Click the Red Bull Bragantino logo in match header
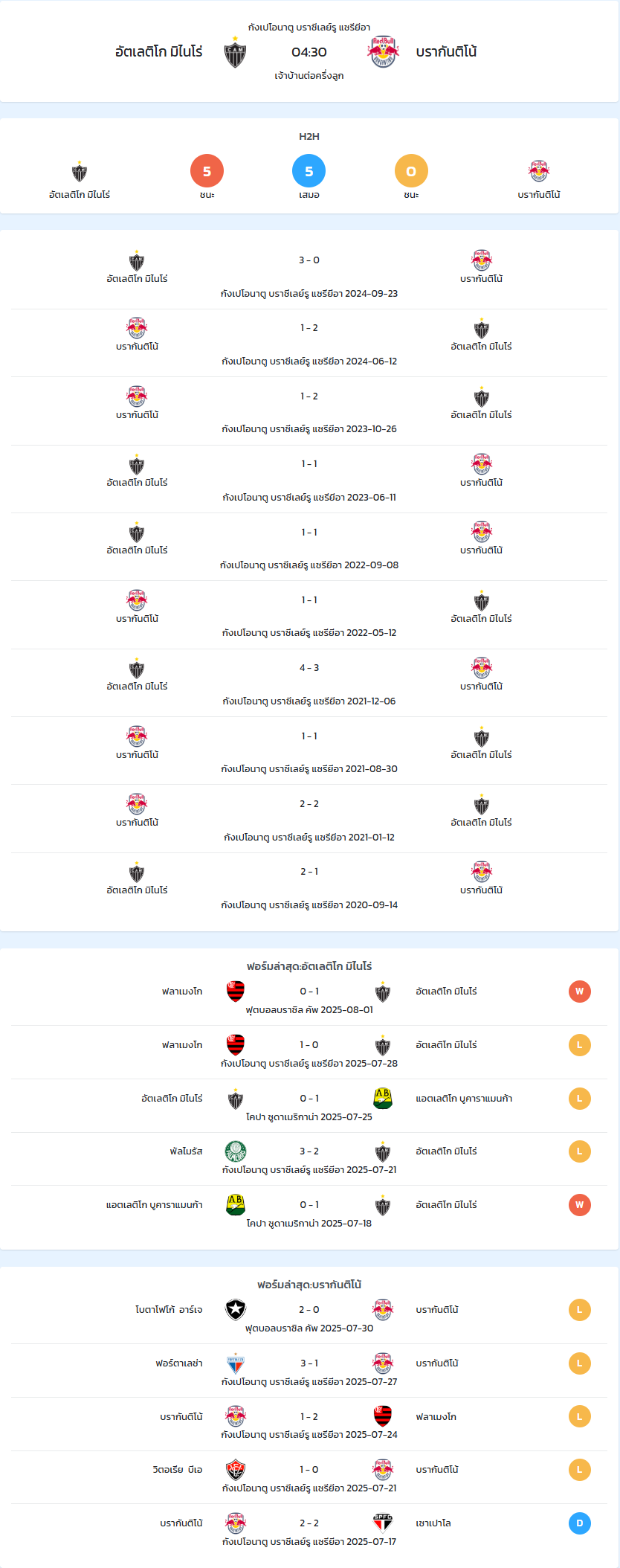 click(383, 52)
